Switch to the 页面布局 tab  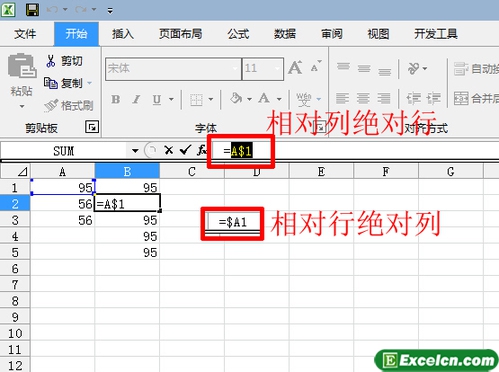click(x=180, y=34)
